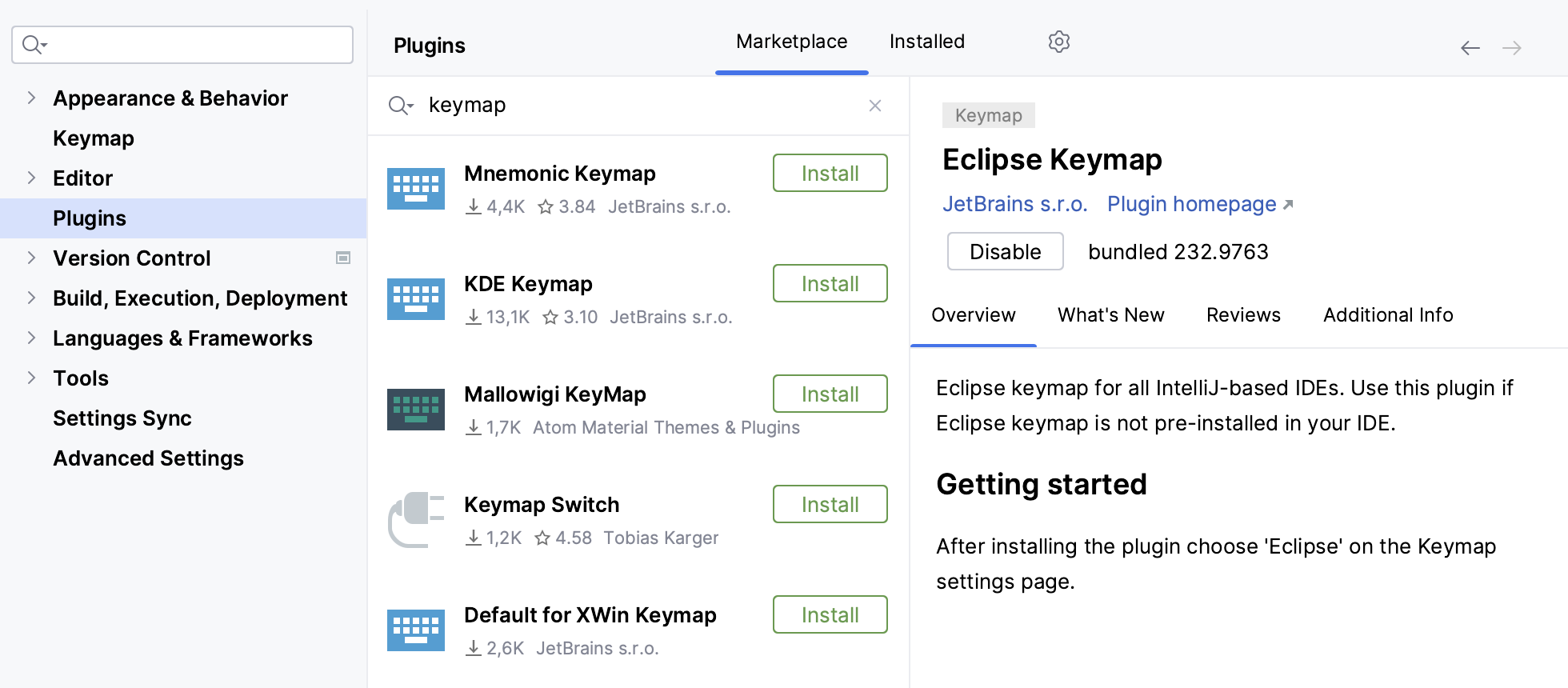Open the Plugin homepage link

point(1192,205)
